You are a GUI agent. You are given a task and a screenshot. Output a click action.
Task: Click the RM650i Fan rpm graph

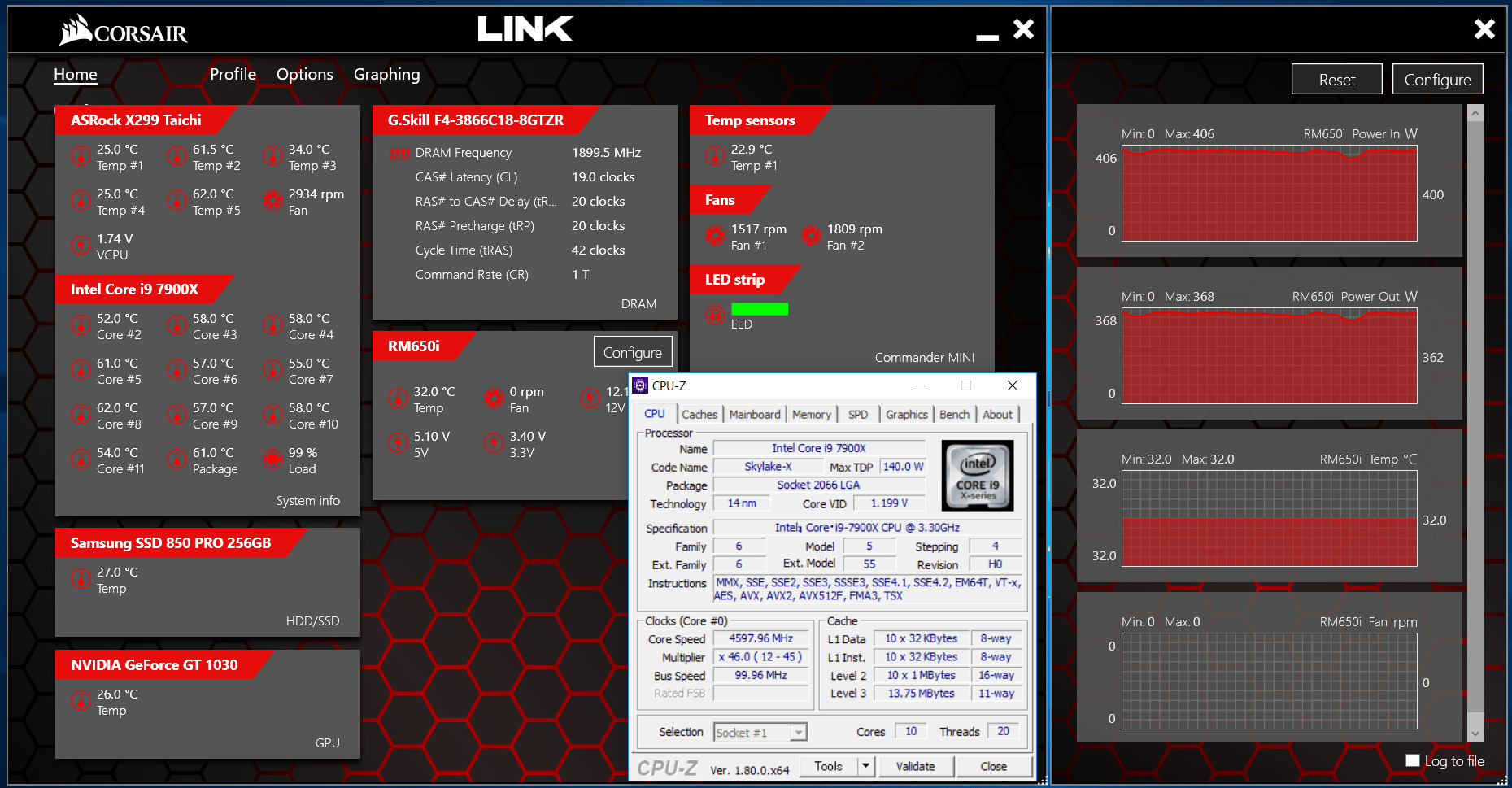tap(1269, 681)
